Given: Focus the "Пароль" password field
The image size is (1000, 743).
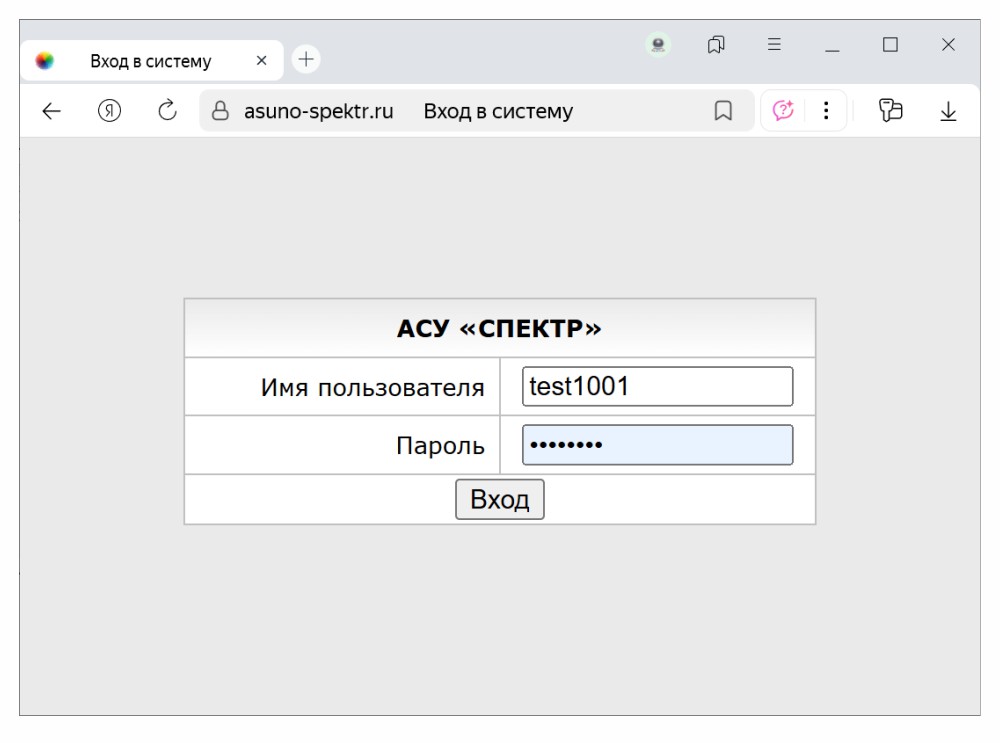Looking at the screenshot, I should coord(657,445).
